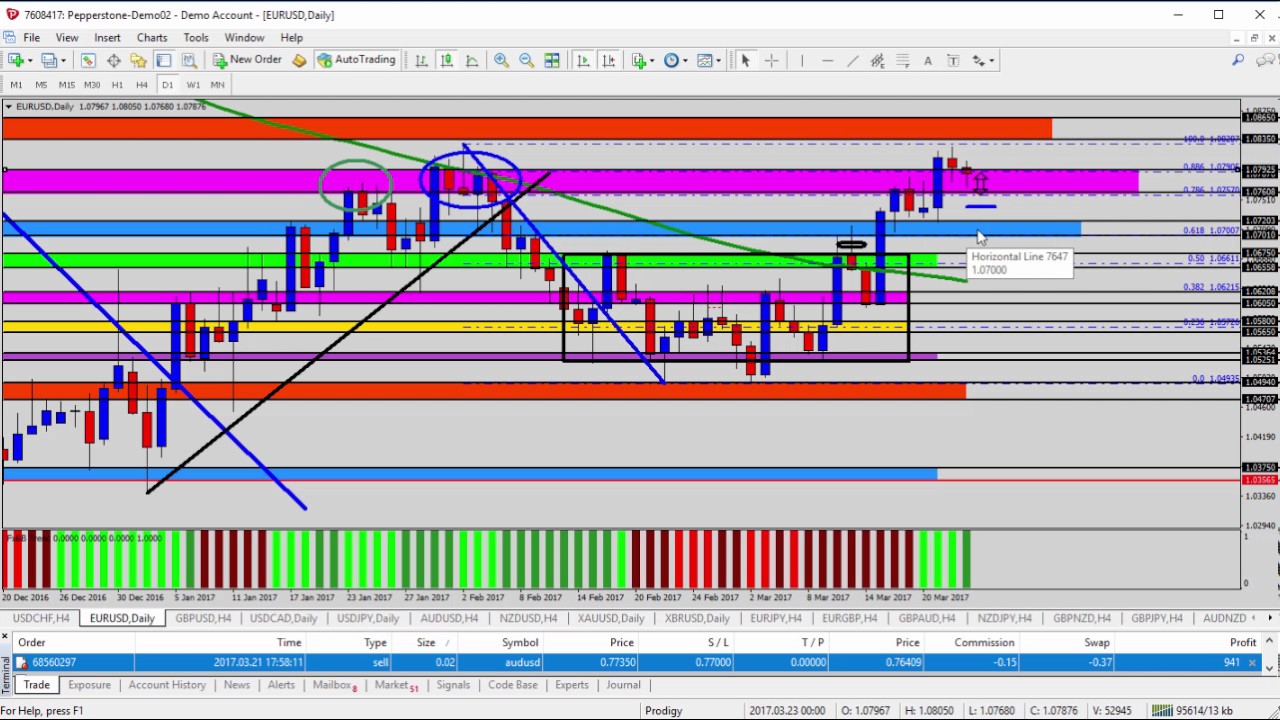Switch to M30 timeframe
Screen dimensions: 1280x720
(91, 85)
